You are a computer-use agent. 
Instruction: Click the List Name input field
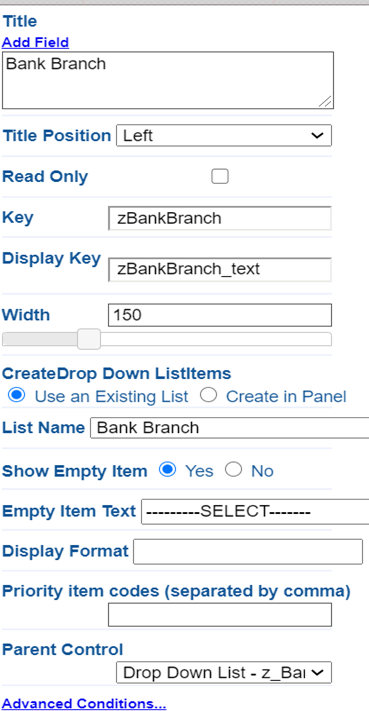click(230, 428)
